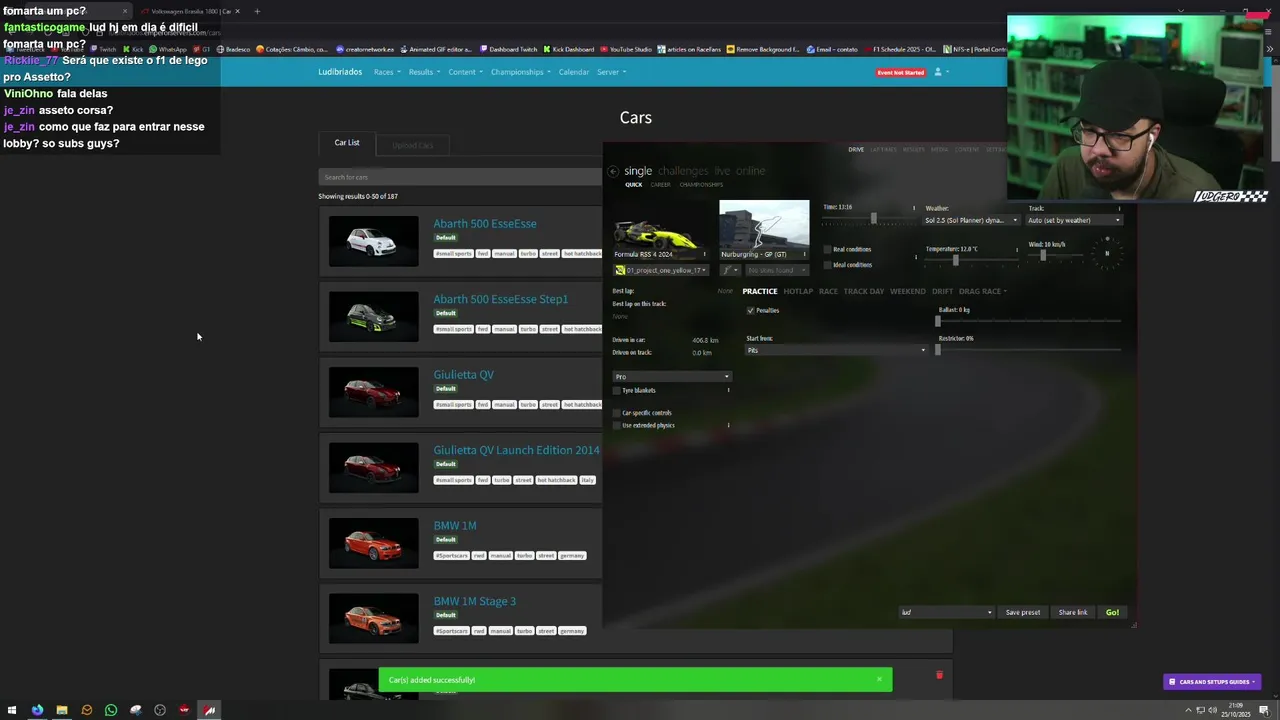Expand the Drag Race mode dropdown
Viewport: 1280px width, 720px height.
pos(983,291)
